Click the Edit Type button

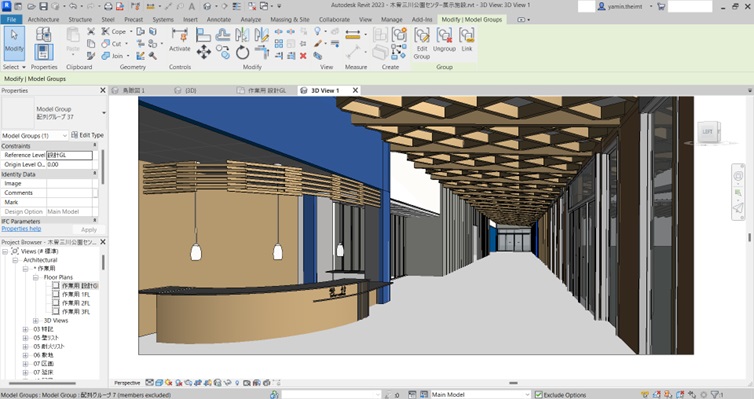(88, 136)
